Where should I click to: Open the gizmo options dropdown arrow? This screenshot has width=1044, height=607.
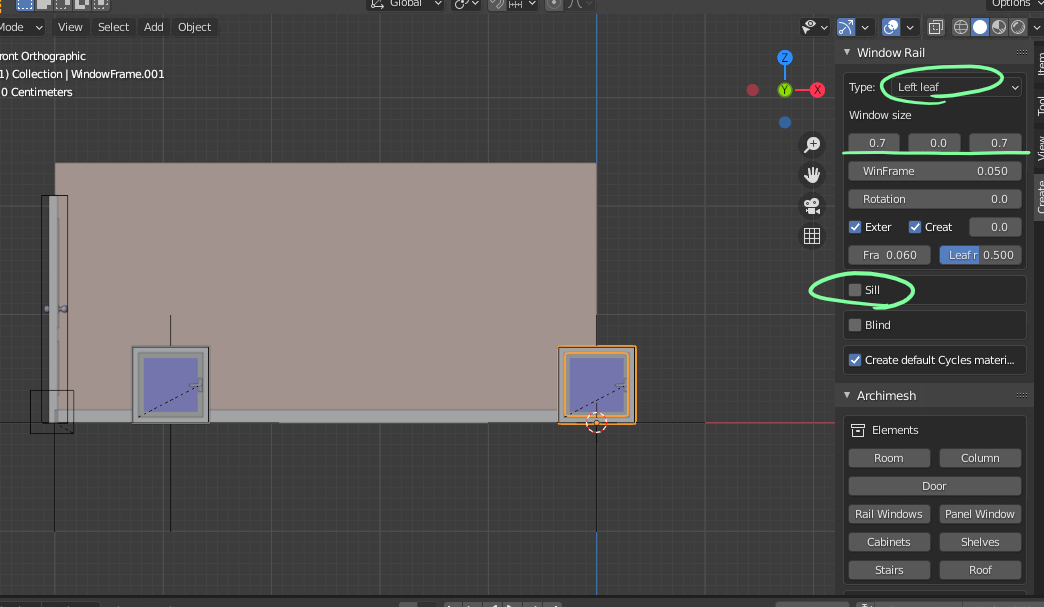(865, 27)
